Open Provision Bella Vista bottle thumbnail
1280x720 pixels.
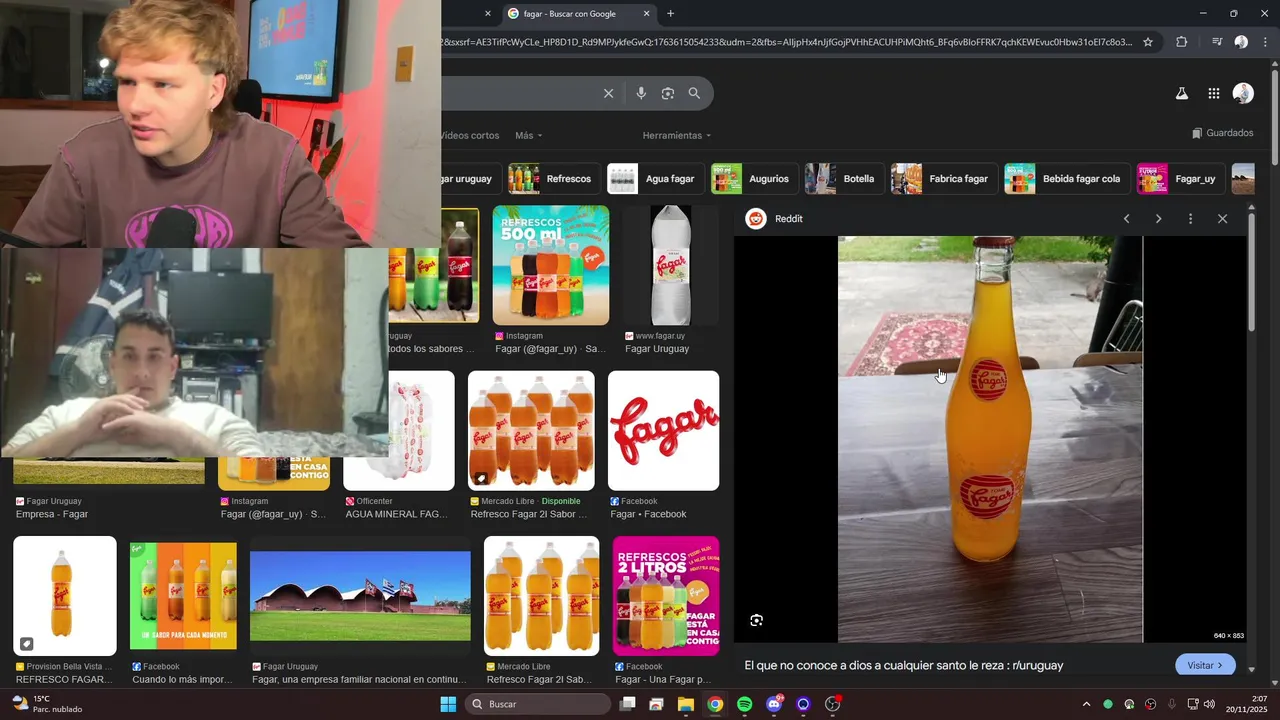pyautogui.click(x=65, y=596)
